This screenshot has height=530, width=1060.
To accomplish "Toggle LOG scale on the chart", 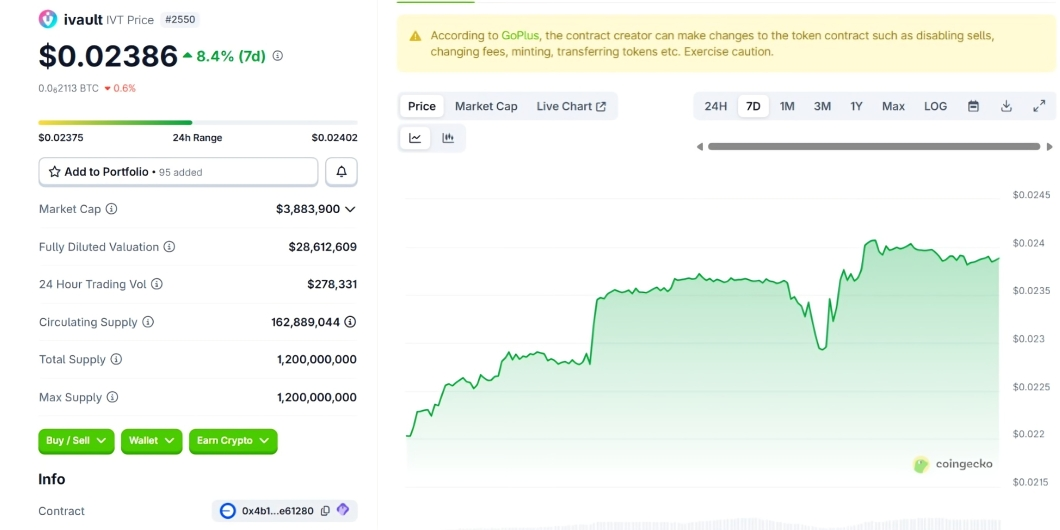I will [935, 106].
